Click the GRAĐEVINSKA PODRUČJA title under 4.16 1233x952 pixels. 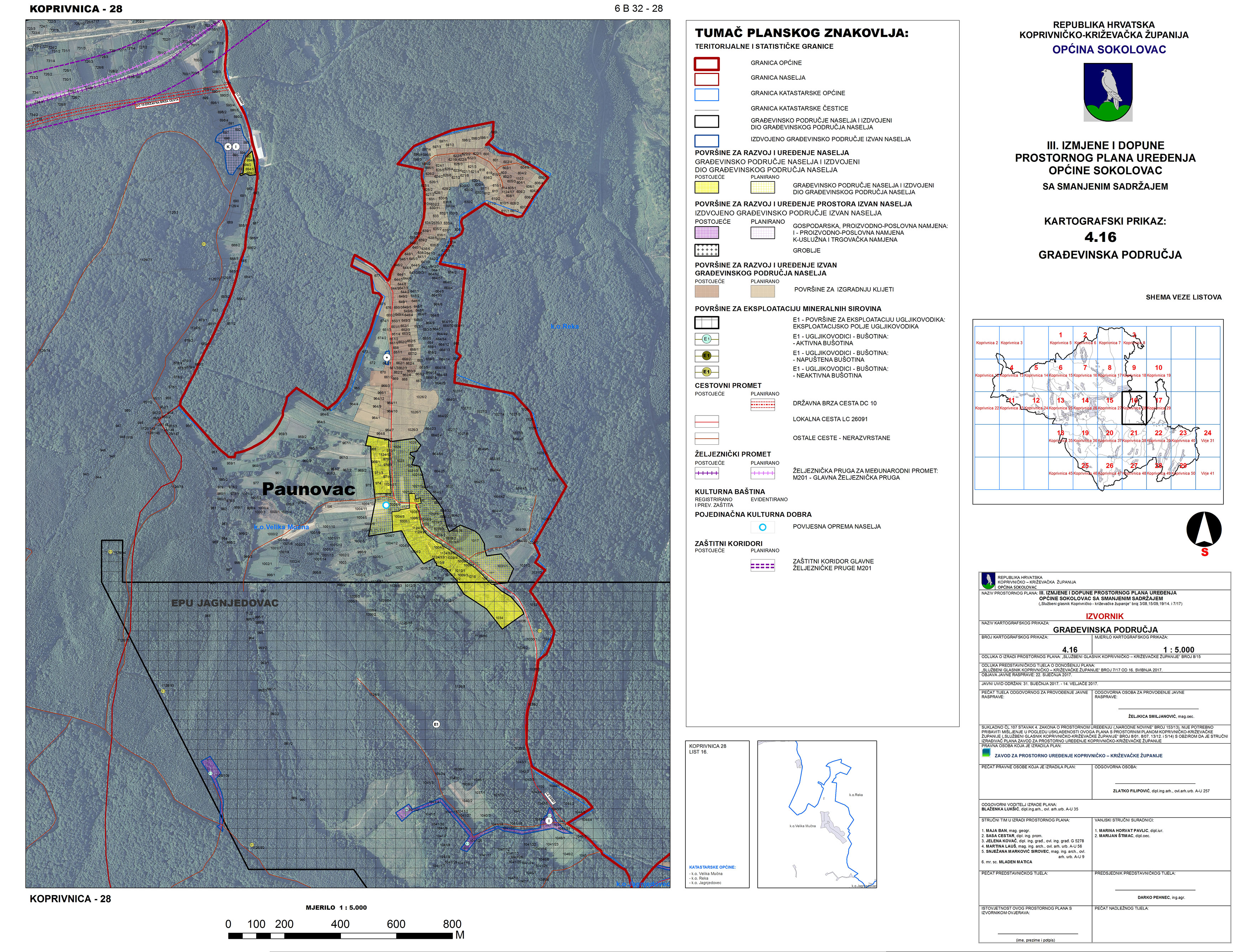click(x=1110, y=255)
